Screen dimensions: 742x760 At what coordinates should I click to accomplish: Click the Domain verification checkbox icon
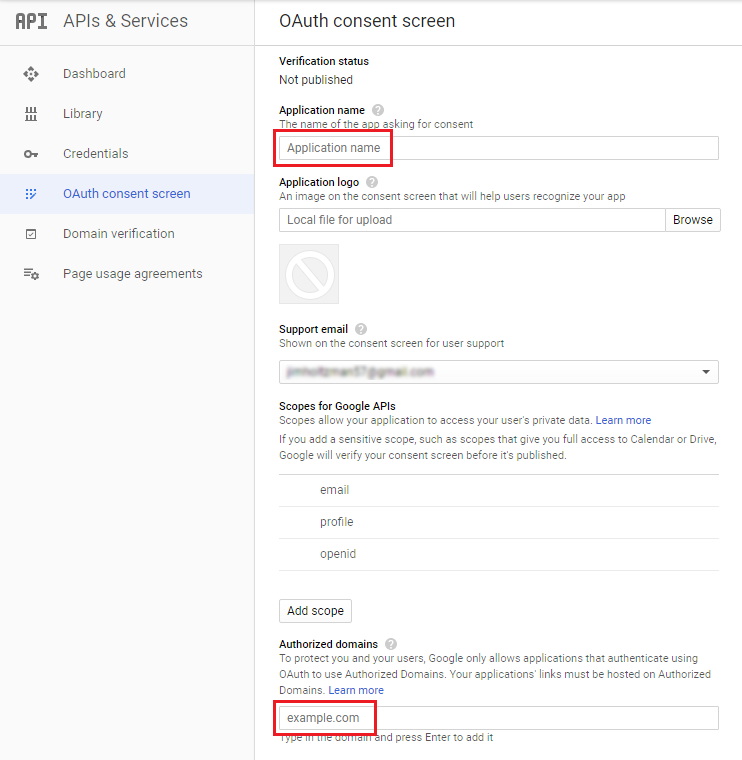[31, 234]
